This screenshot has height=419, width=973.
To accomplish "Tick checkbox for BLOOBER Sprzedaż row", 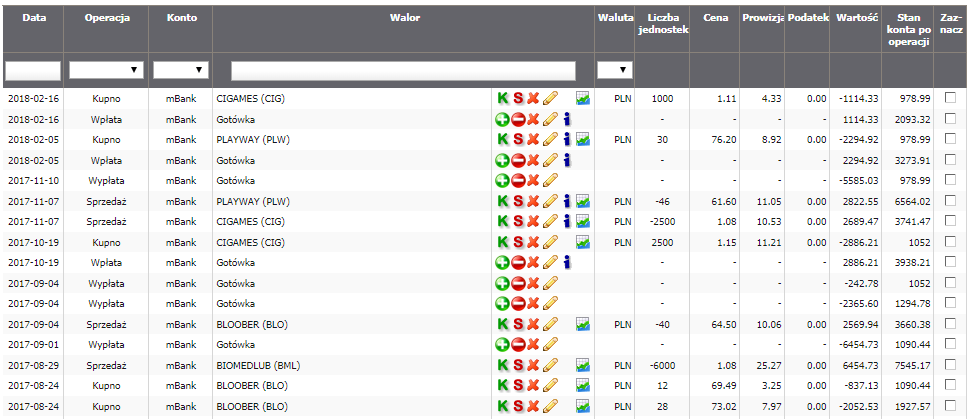I will pos(950,323).
